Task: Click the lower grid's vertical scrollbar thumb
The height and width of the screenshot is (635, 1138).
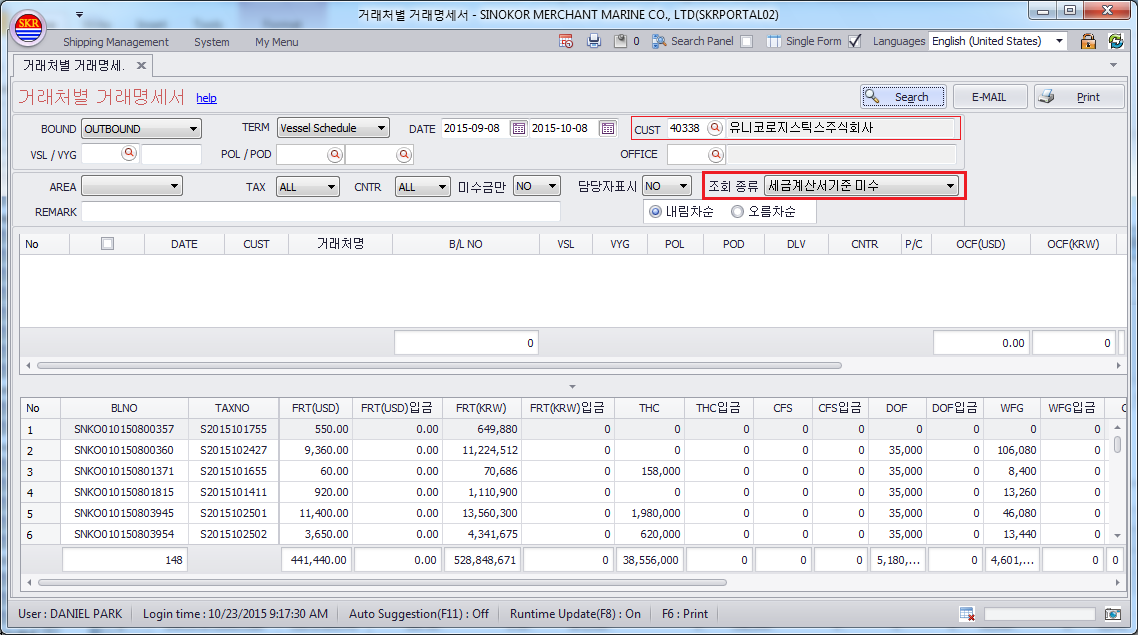Action: 1117,443
